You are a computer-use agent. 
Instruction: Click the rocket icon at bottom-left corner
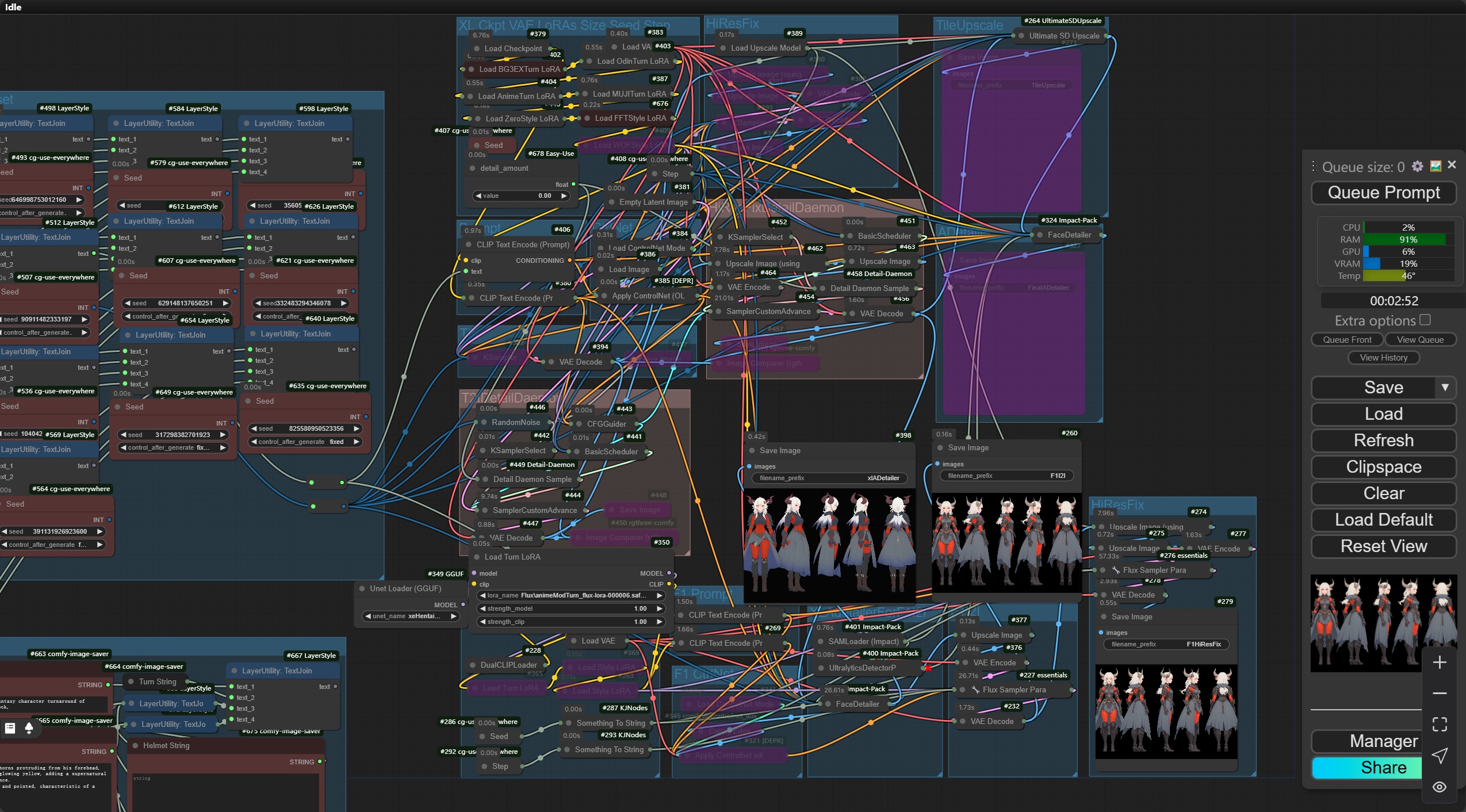(29, 728)
